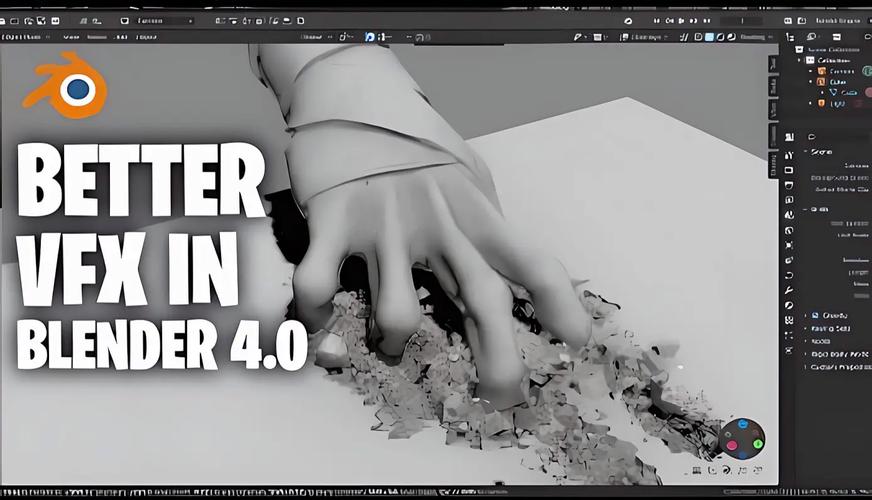The width and height of the screenshot is (872, 500).
Task: Open the outliner editor type icon
Action: 790,37
